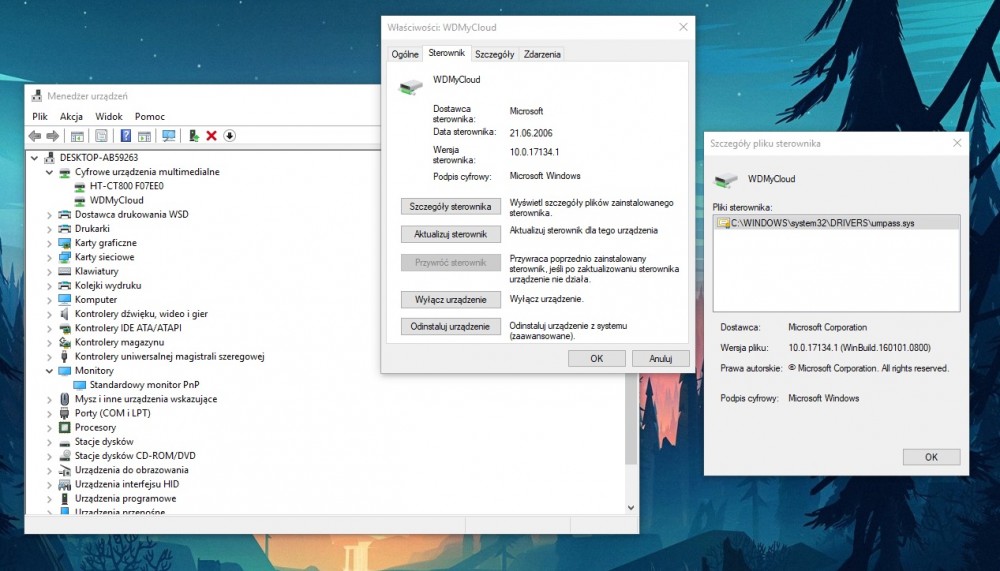Expand the Kontrolery magazynu category
The width and height of the screenshot is (1000, 571).
click(49, 343)
